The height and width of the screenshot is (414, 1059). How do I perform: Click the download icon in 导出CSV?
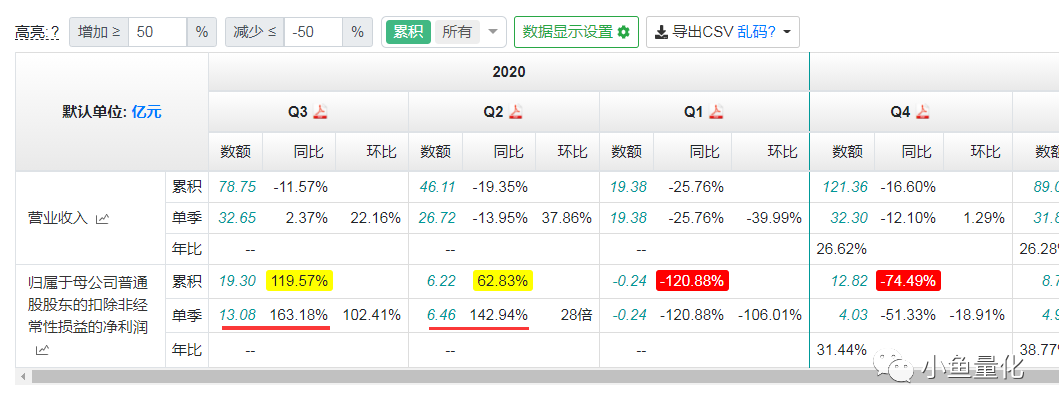pyautogui.click(x=662, y=32)
